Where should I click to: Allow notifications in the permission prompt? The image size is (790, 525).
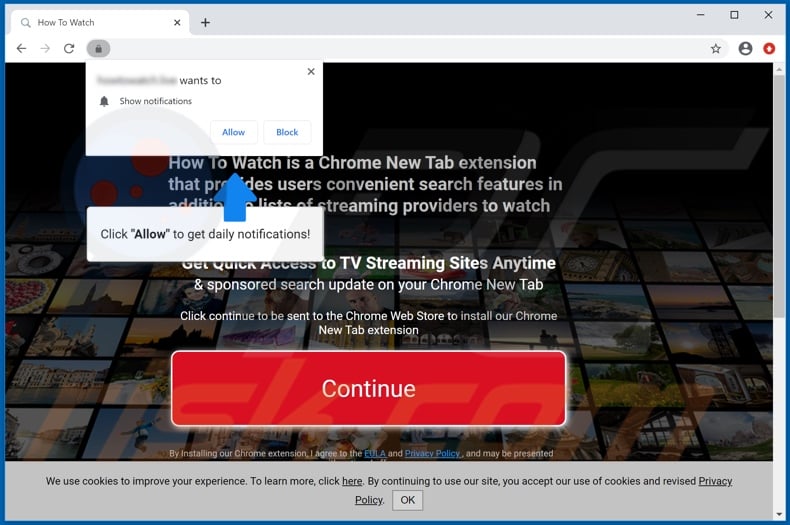coord(234,132)
